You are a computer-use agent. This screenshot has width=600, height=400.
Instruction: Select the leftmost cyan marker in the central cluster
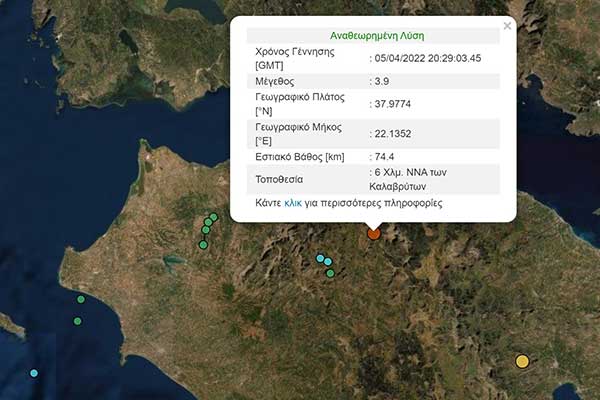click(320, 258)
